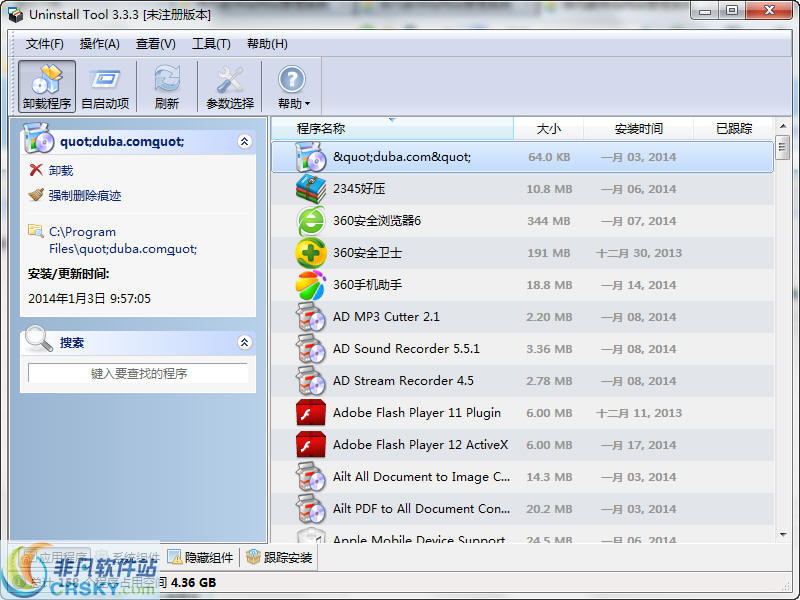Click the Adobe Flash Player 12 ActiveX icon
Viewport: 800px width, 600px height.
[312, 445]
